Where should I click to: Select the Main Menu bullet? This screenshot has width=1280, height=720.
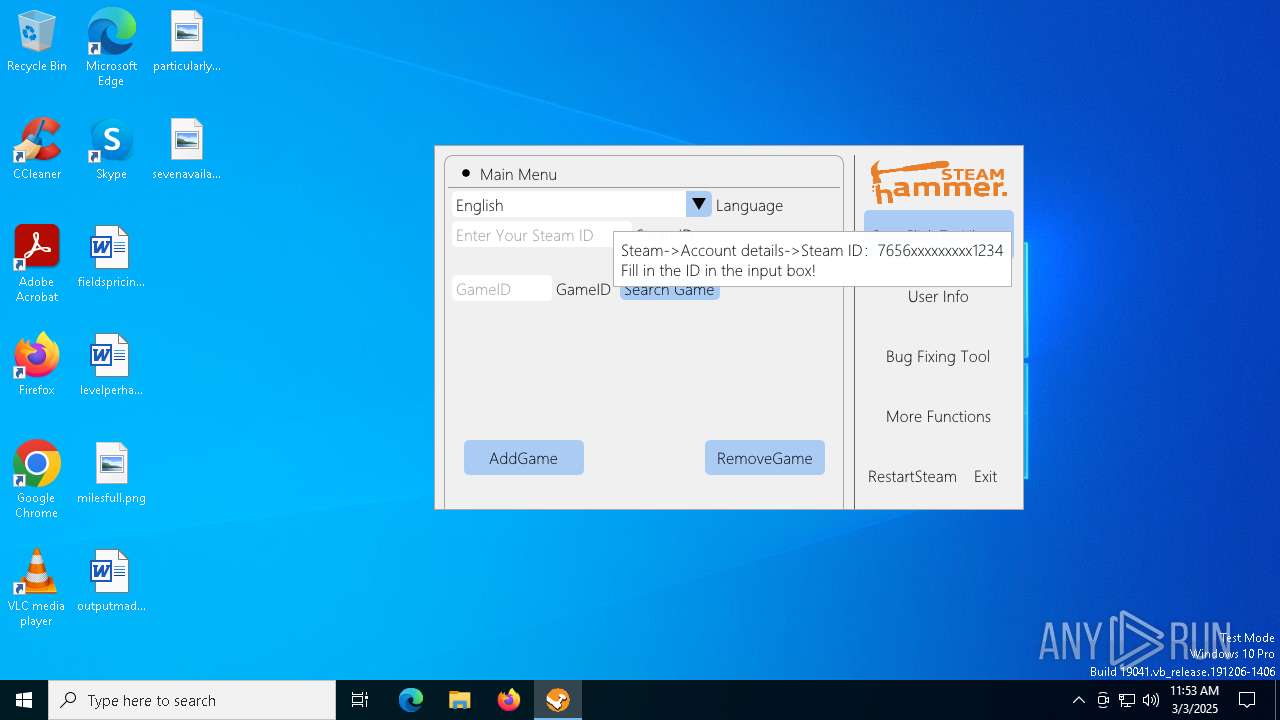pyautogui.click(x=466, y=173)
